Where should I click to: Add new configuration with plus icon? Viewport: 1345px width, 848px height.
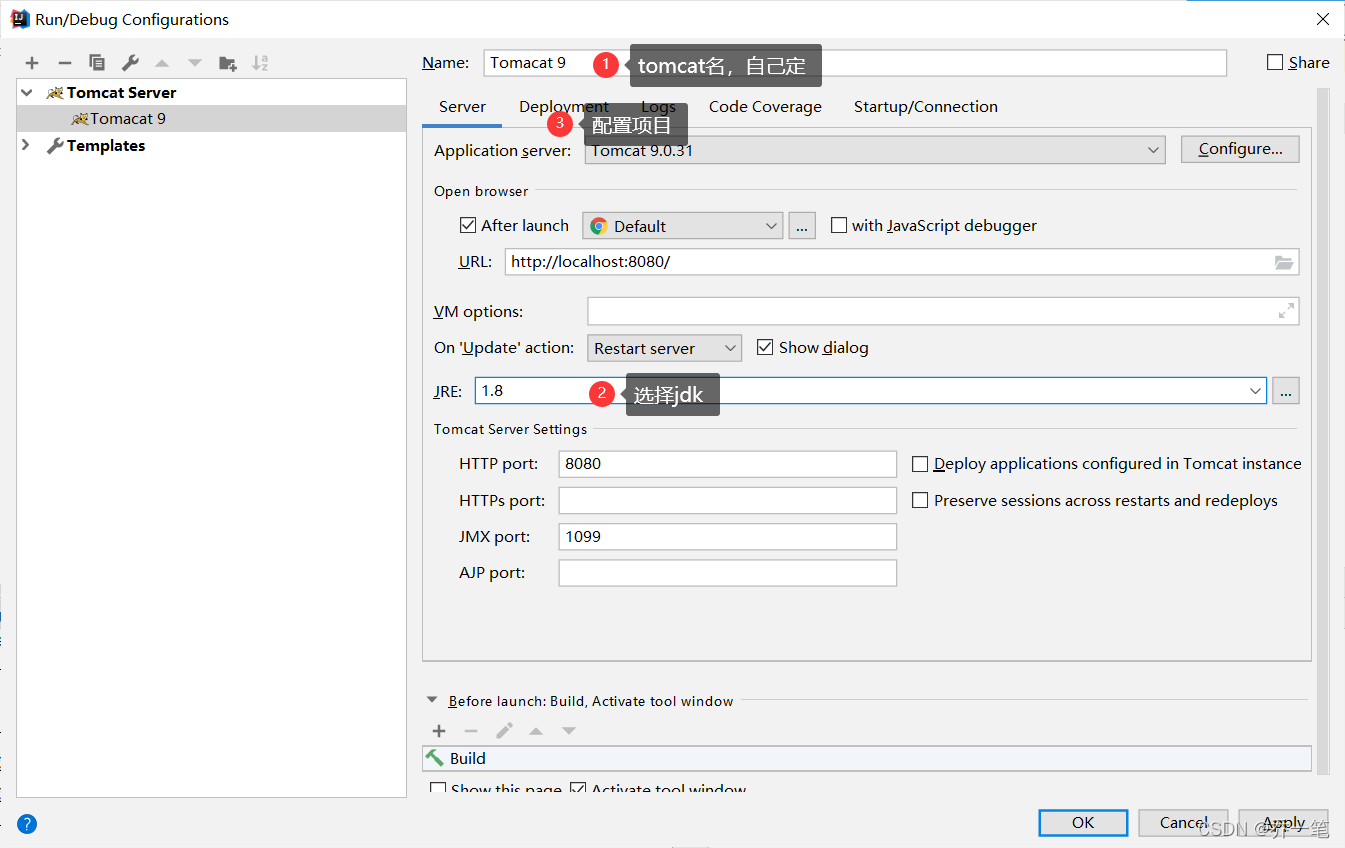tap(32, 63)
